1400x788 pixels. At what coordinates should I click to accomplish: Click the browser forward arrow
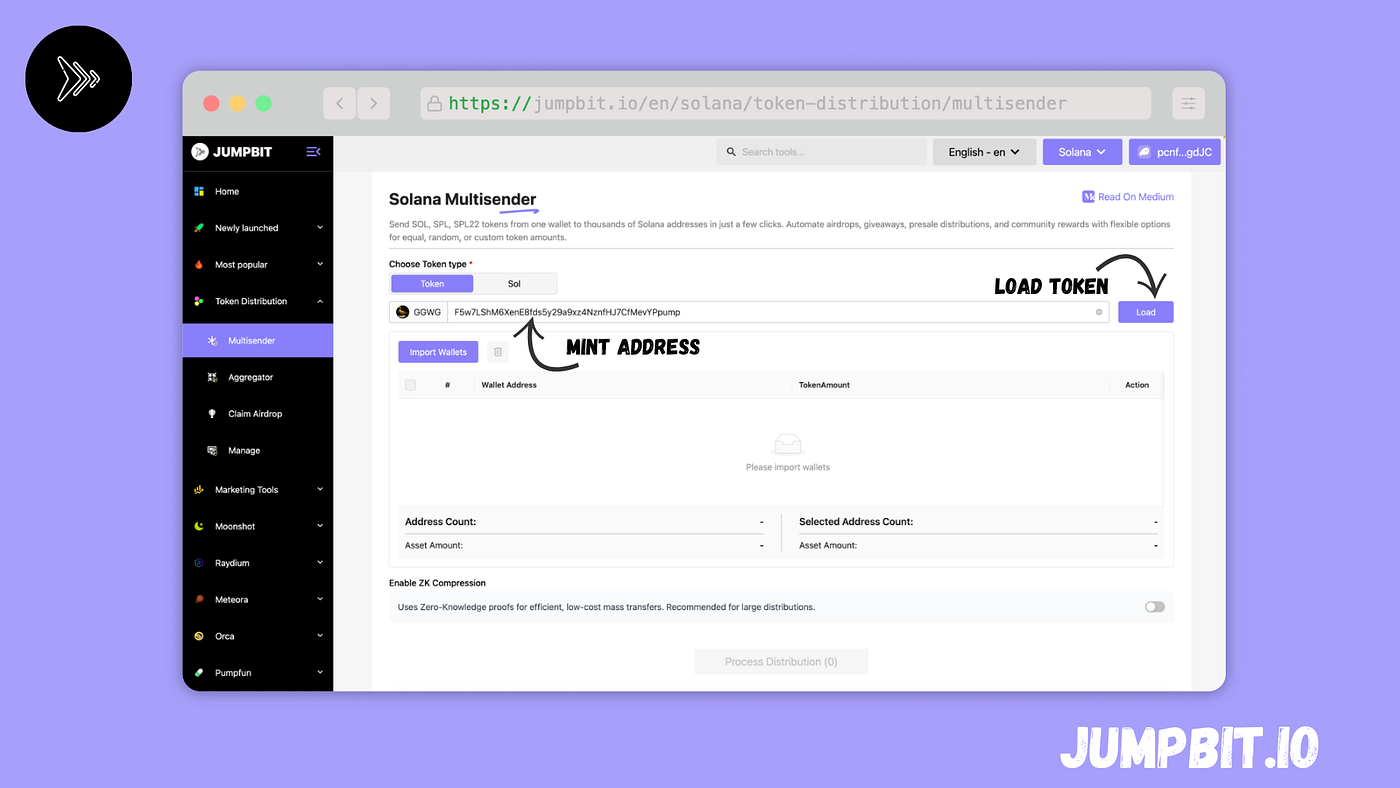374,103
